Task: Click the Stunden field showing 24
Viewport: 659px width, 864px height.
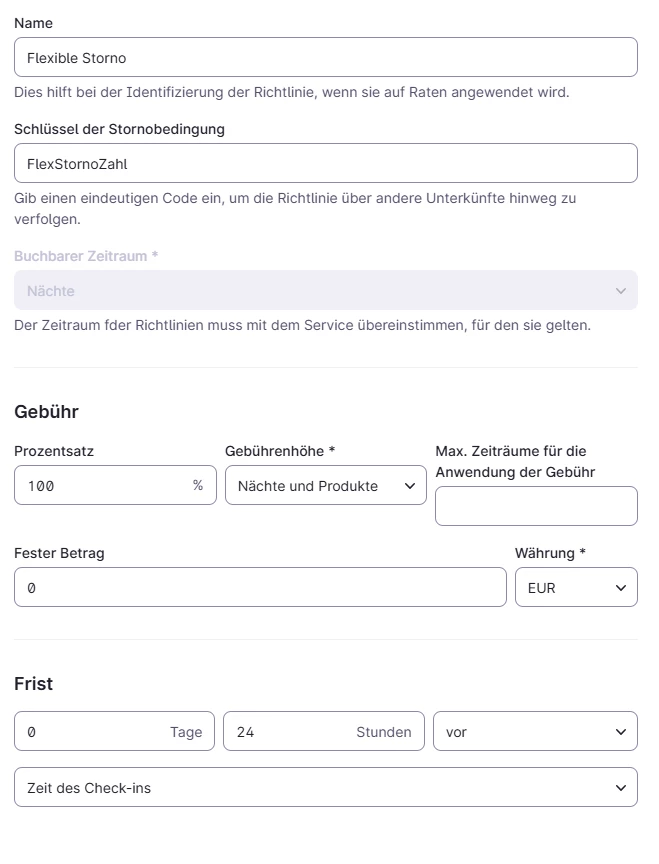Action: pyautogui.click(x=295, y=732)
